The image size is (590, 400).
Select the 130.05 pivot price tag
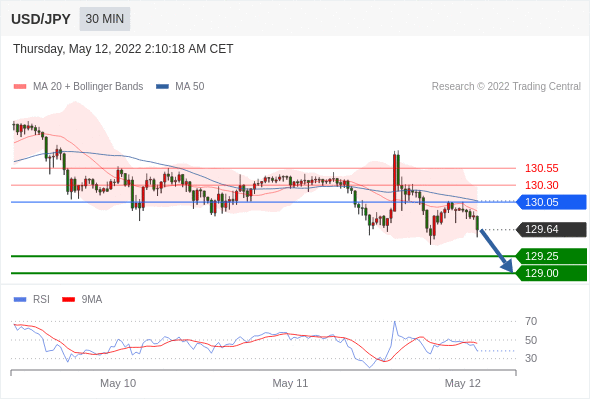551,202
